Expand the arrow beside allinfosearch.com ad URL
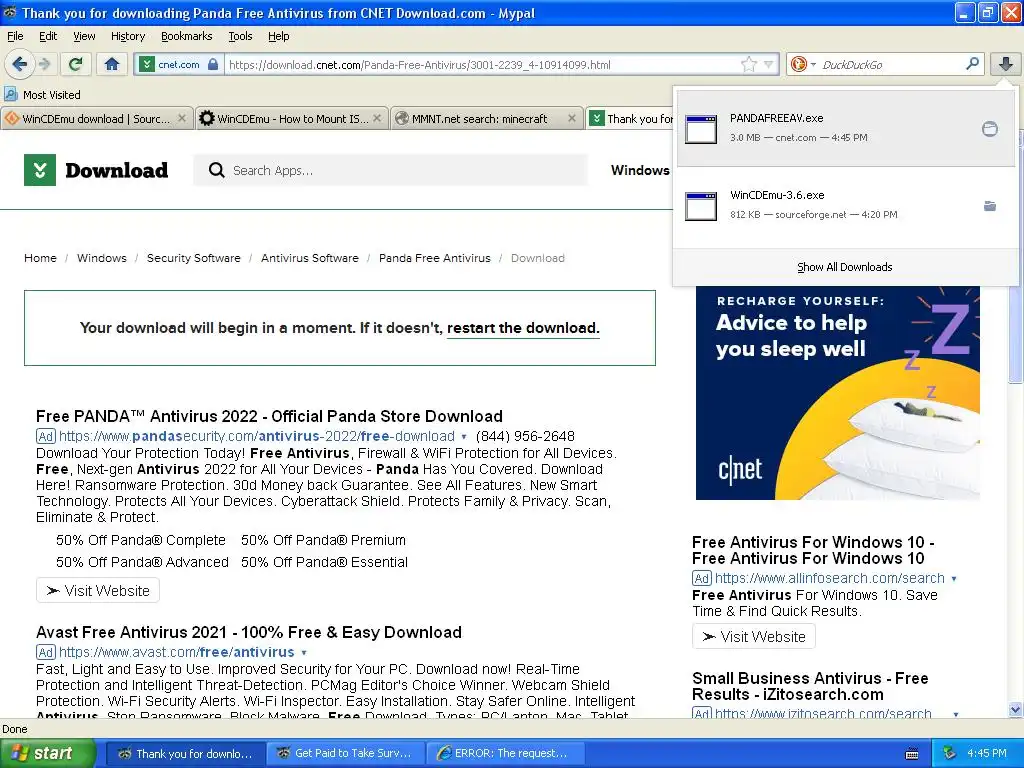1024x768 pixels. tap(954, 579)
